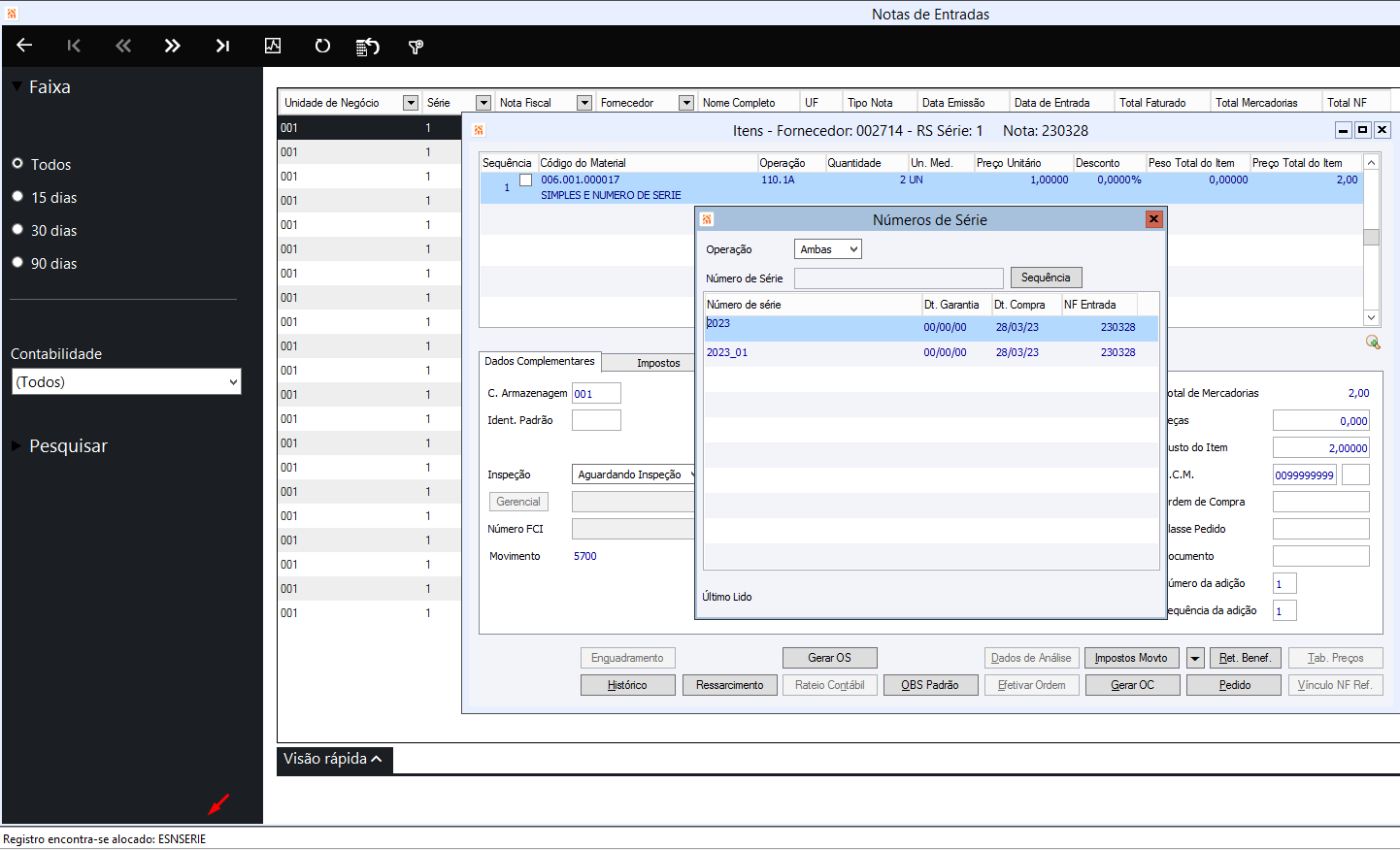1400x850 pixels.
Task: Open the Operação Ambas dropdown
Action: [827, 249]
